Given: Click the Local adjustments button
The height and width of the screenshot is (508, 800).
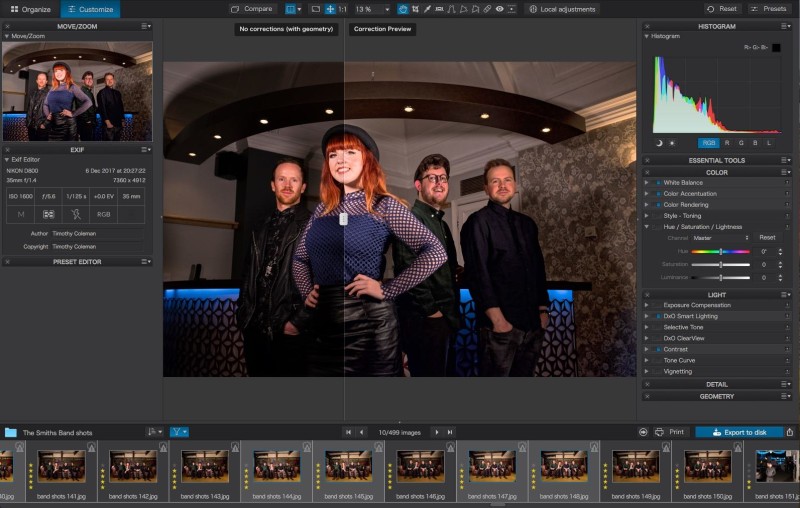Looking at the screenshot, I should [562, 9].
